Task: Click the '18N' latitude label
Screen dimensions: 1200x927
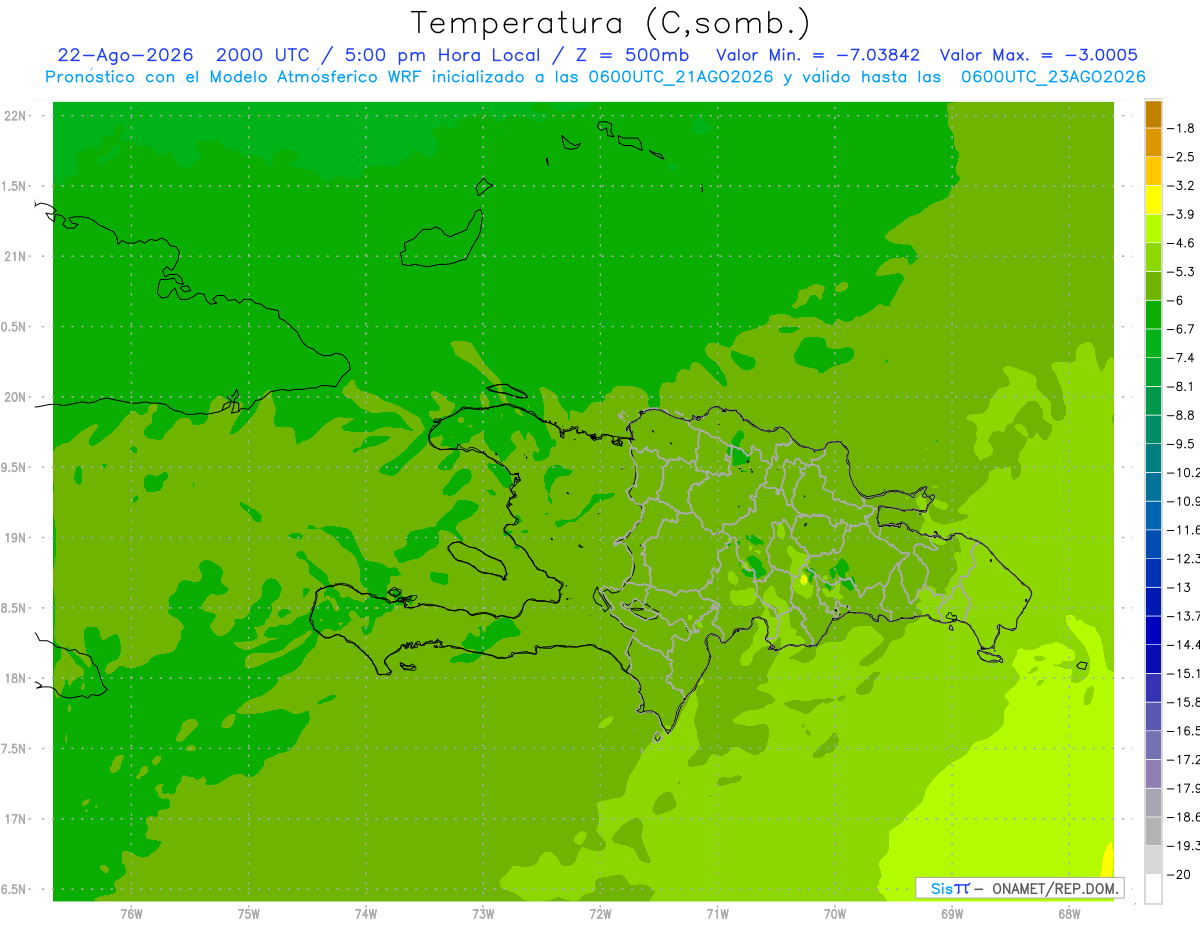Action: pos(15,679)
